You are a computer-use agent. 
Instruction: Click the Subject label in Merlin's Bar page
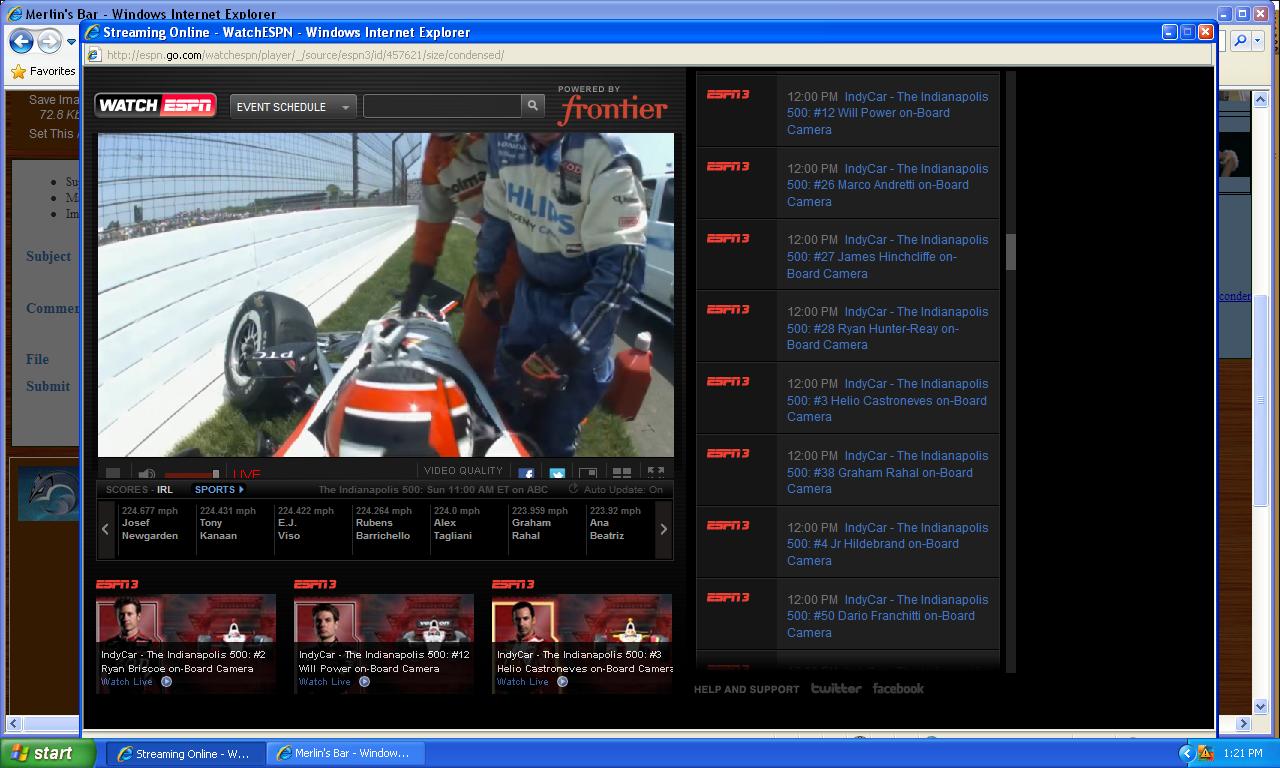click(48, 256)
